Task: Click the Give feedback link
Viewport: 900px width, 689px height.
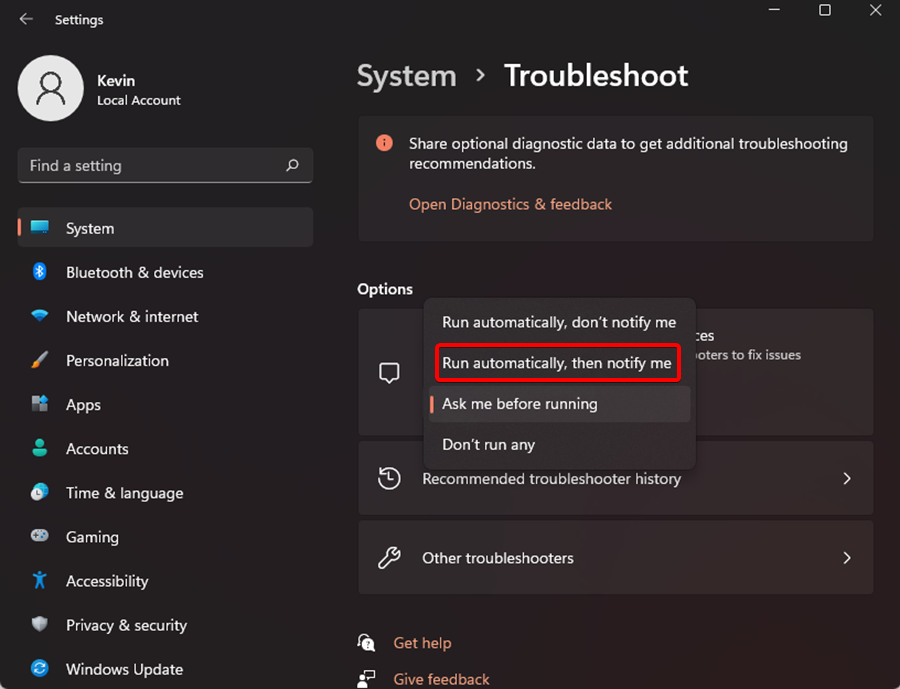Action: (441, 679)
